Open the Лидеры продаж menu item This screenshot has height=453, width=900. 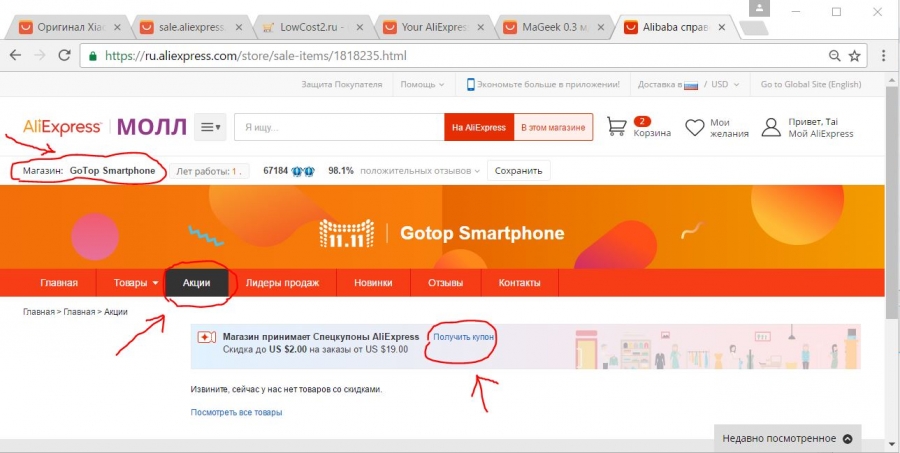point(282,282)
